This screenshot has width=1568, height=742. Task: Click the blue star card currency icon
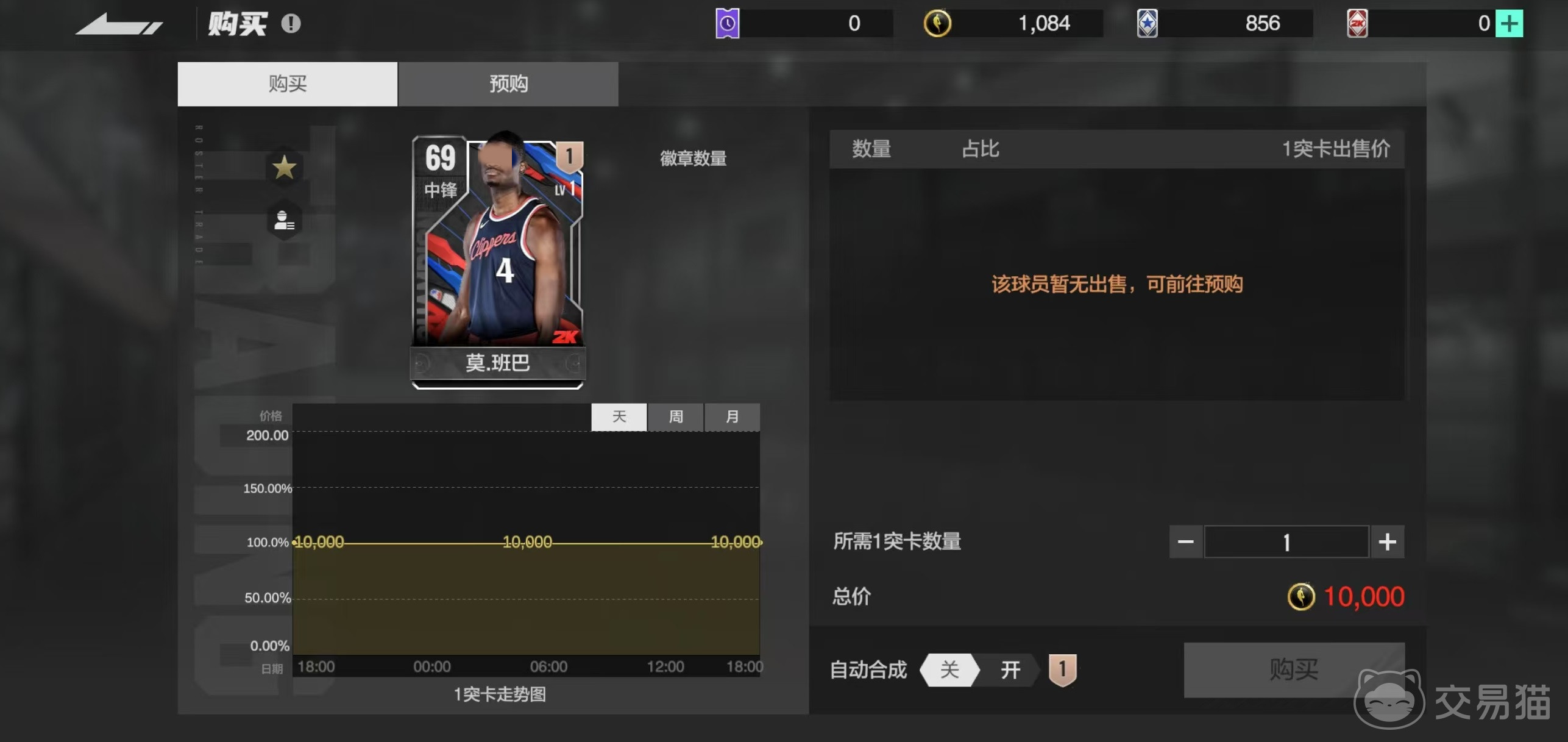1147,24
